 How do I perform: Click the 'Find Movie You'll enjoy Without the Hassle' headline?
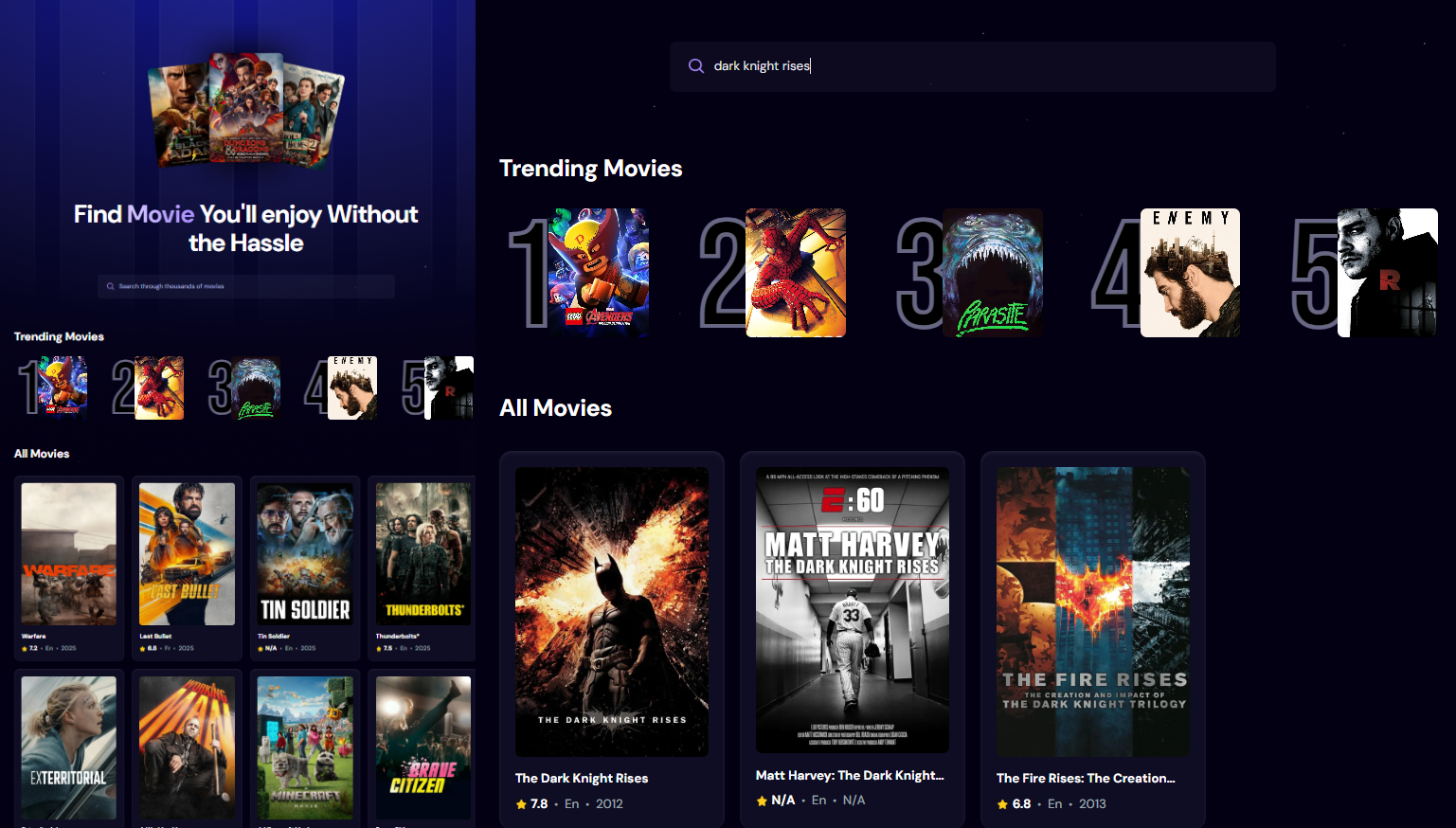coord(246,228)
